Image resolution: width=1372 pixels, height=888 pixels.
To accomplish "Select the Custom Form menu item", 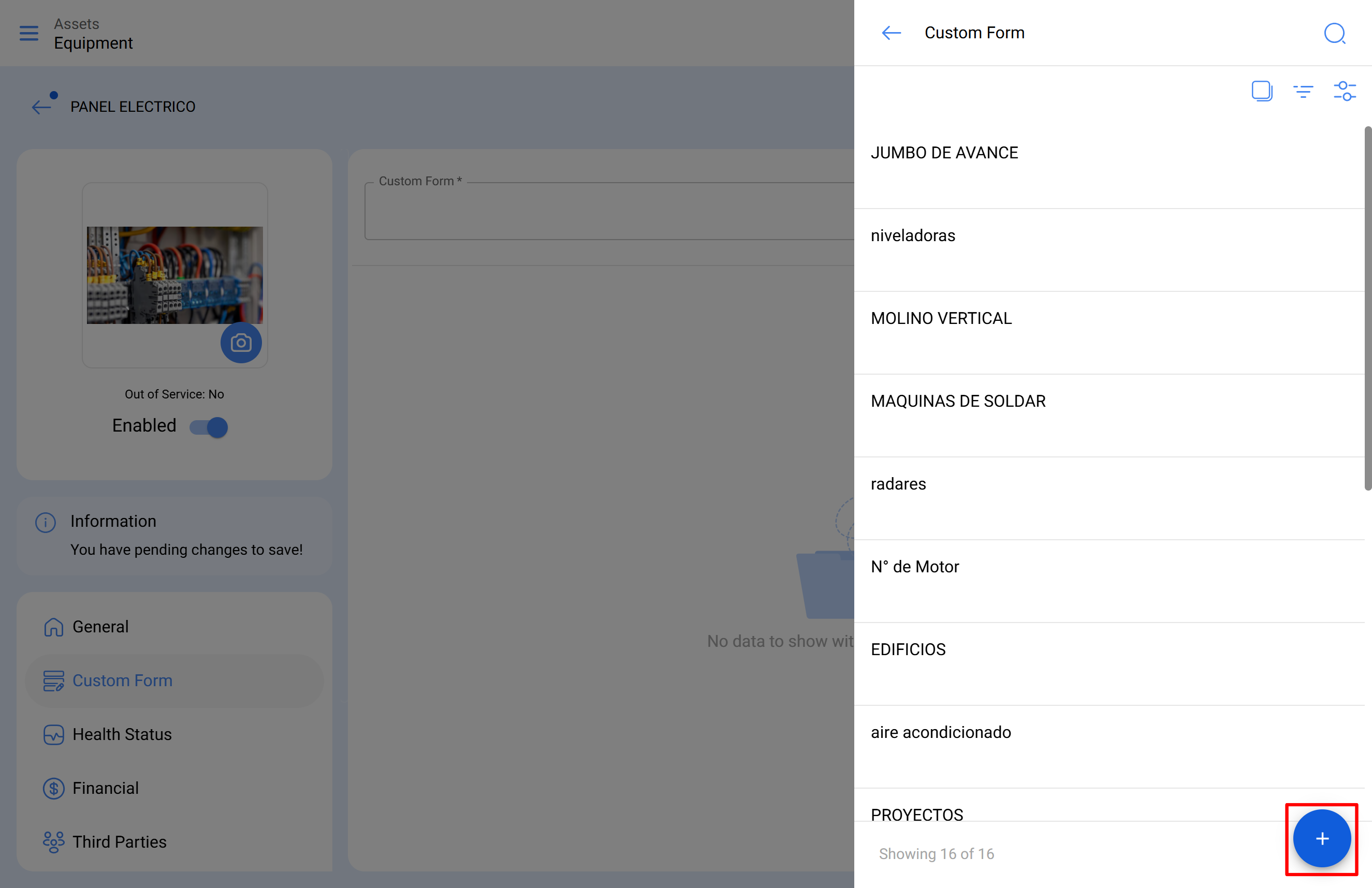I will (x=122, y=680).
